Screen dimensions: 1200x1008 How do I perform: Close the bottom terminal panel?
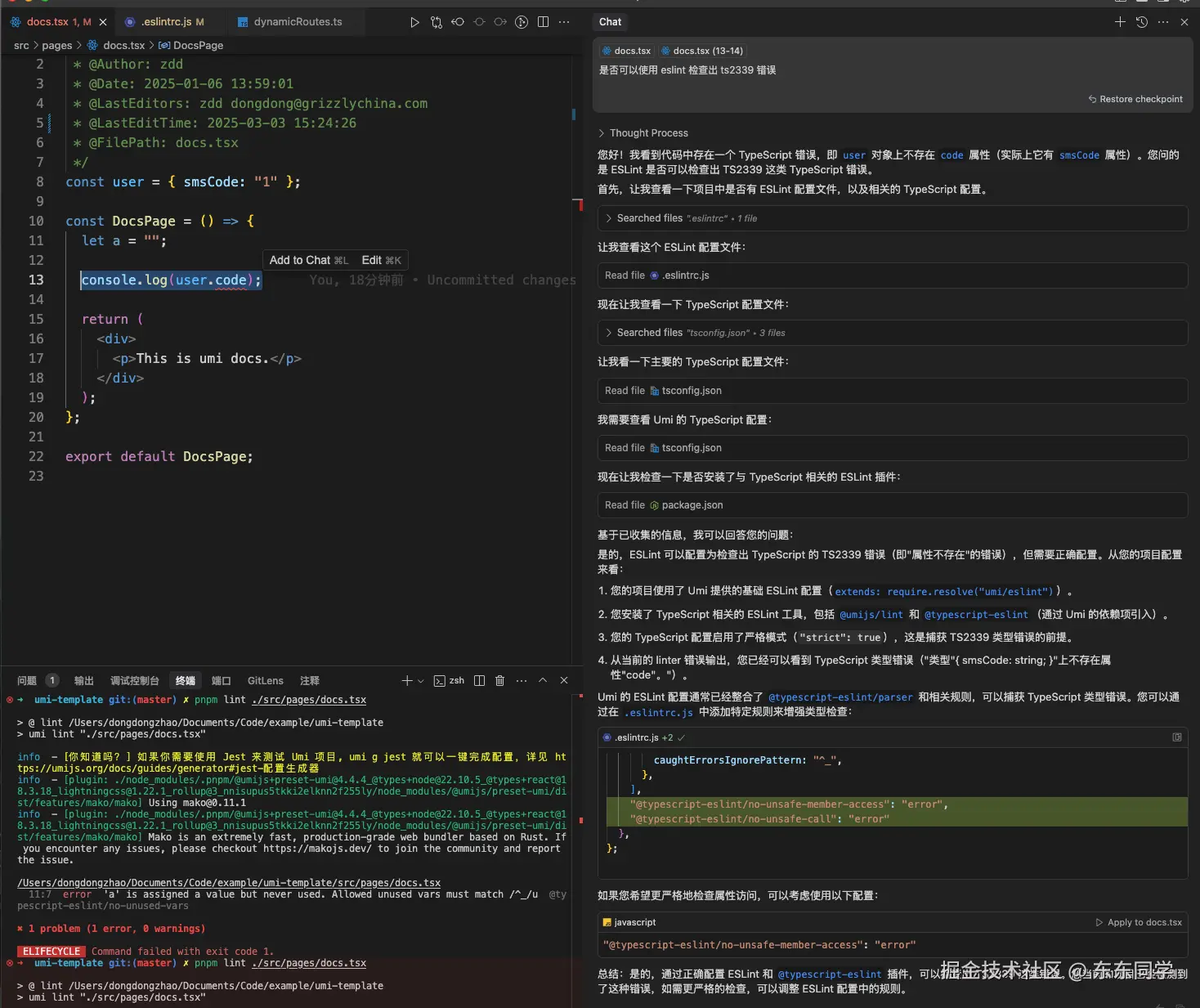pyautogui.click(x=564, y=680)
